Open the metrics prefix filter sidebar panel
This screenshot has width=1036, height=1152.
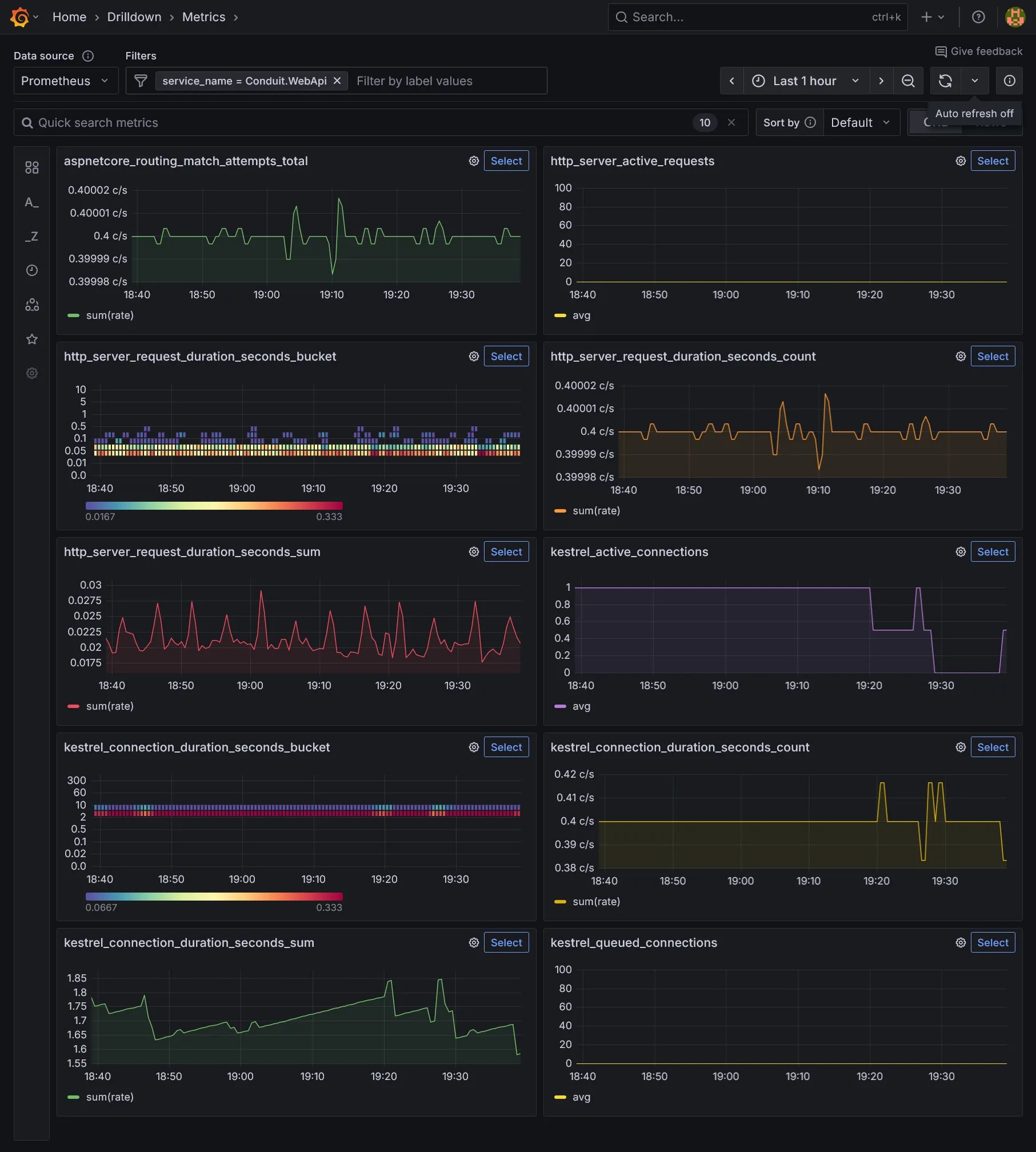point(31,202)
